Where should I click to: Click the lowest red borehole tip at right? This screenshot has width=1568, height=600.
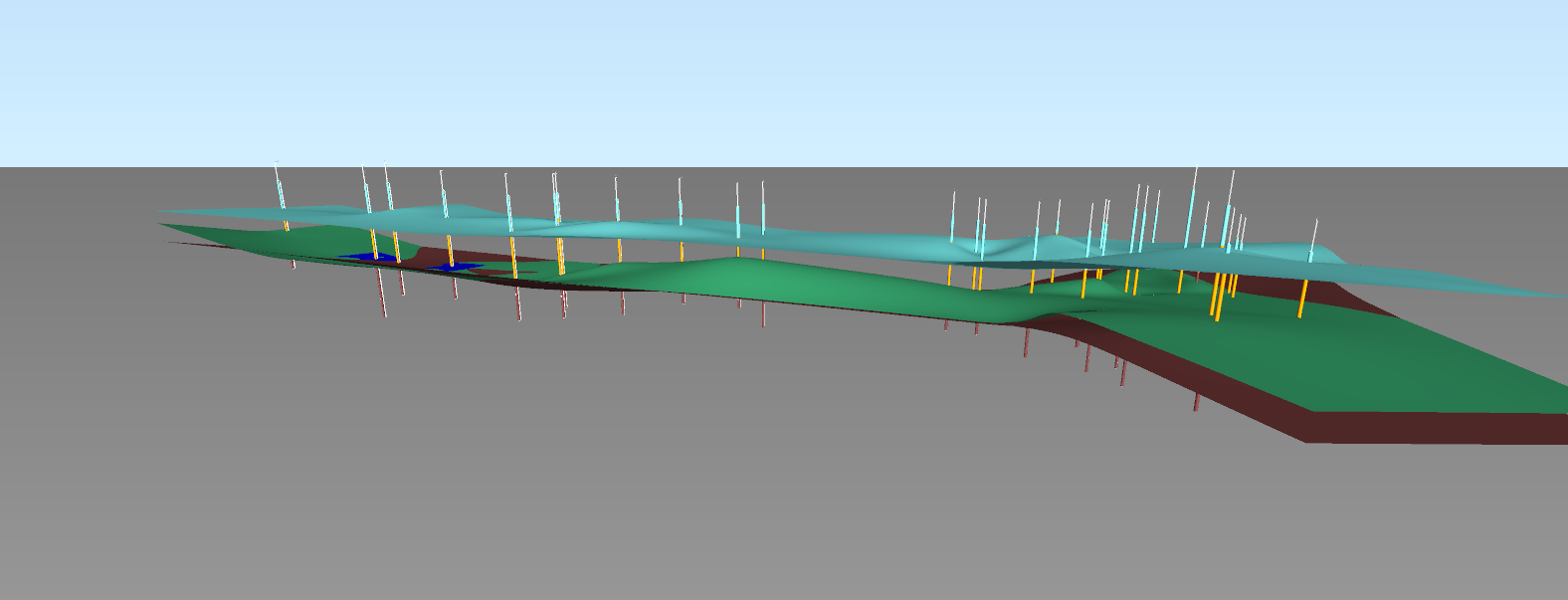[1196, 403]
